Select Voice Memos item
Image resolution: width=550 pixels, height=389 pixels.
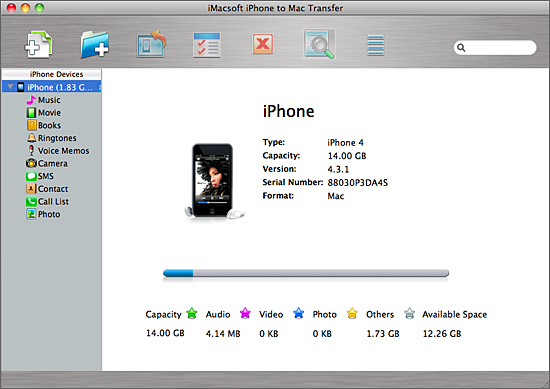pos(58,150)
